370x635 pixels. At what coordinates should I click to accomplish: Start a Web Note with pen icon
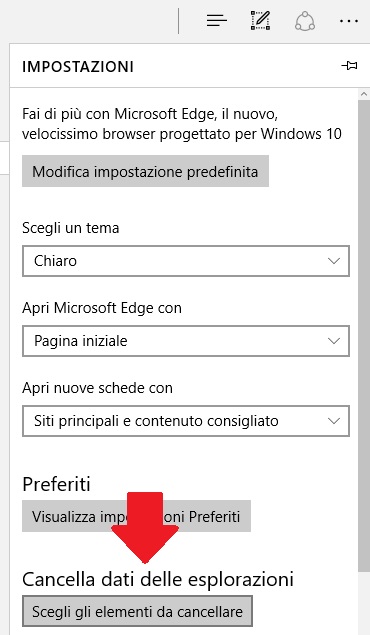click(x=260, y=20)
